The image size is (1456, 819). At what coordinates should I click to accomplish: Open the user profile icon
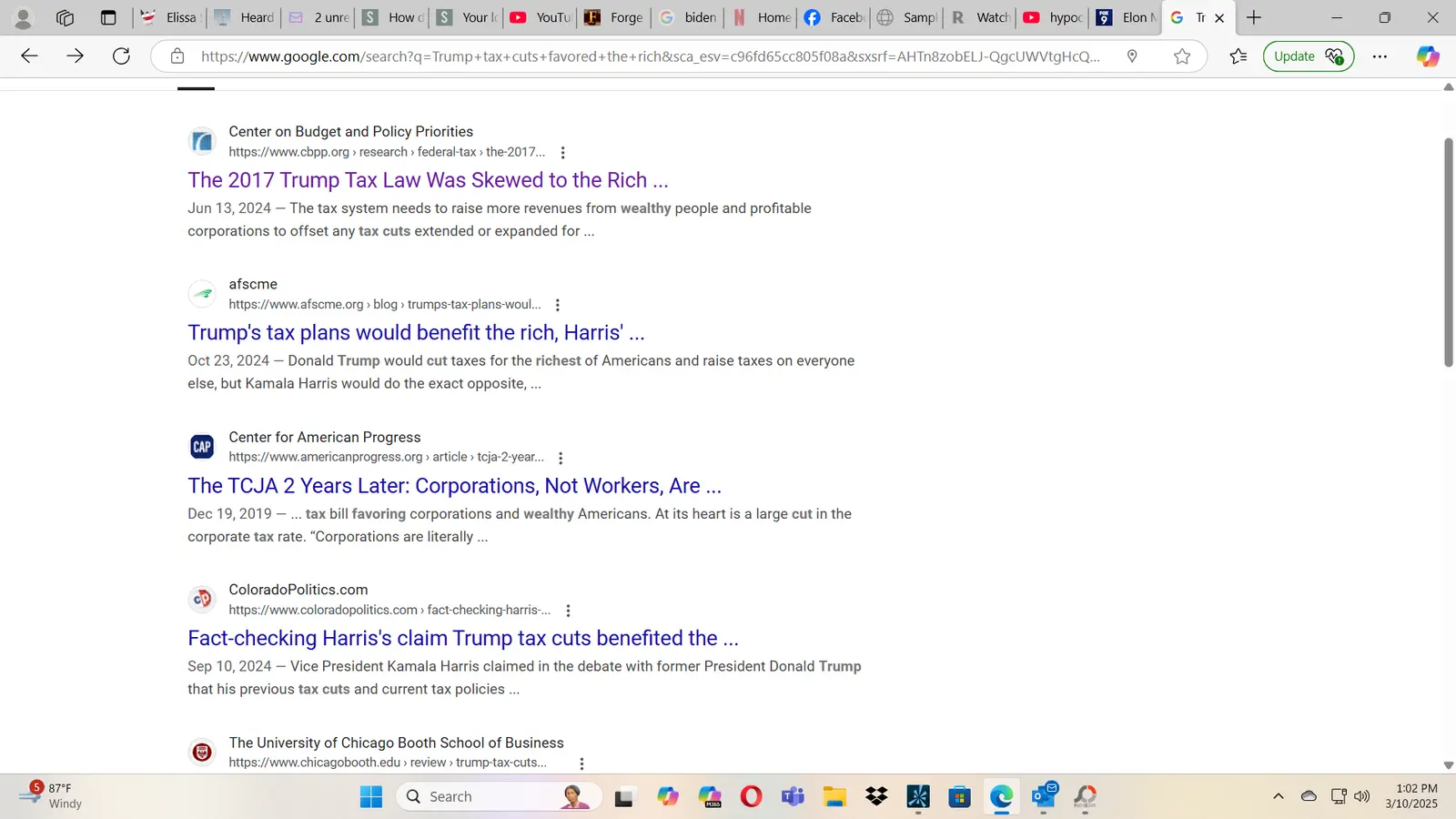24,17
